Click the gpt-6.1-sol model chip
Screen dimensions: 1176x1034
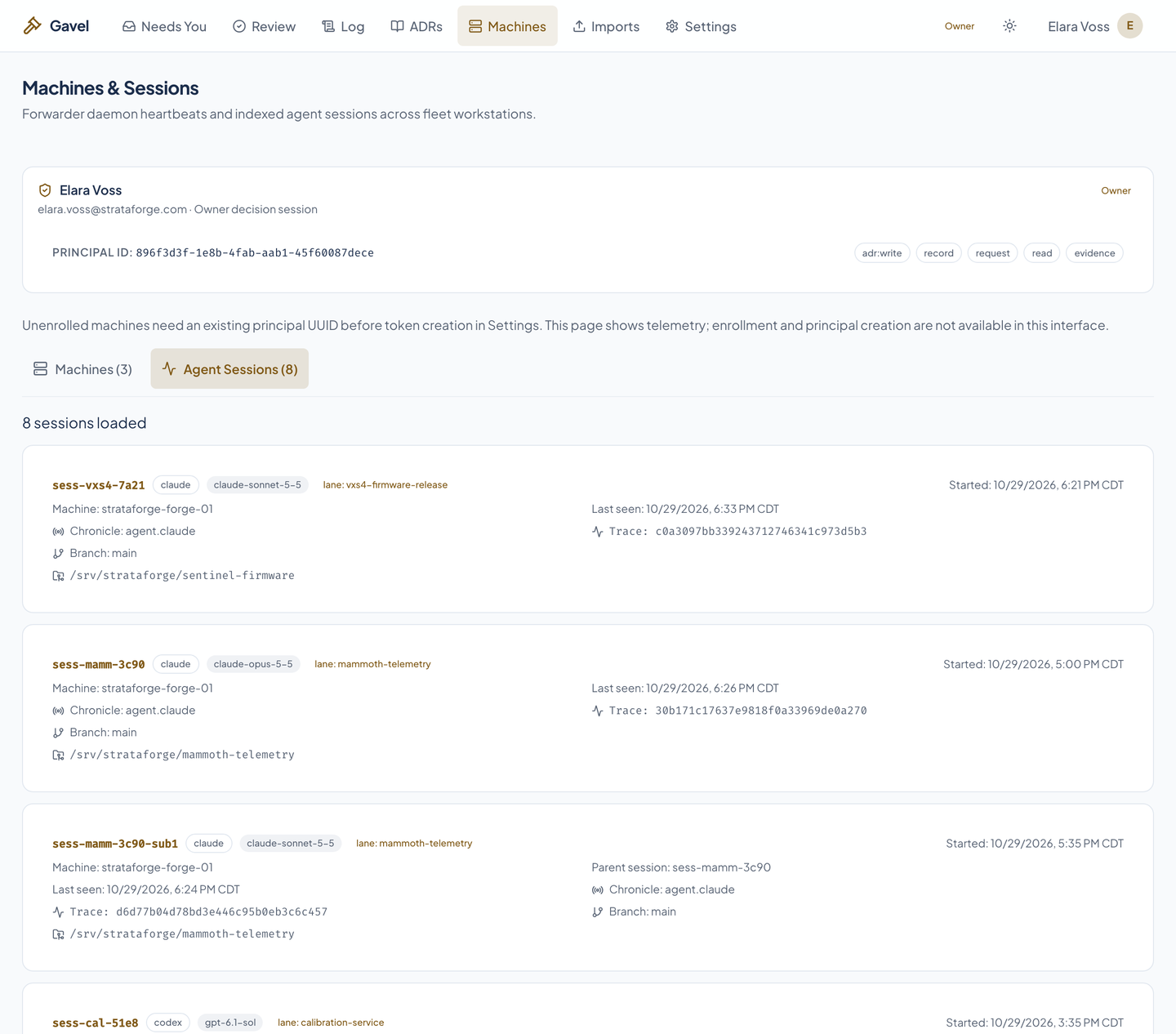pos(230,1023)
